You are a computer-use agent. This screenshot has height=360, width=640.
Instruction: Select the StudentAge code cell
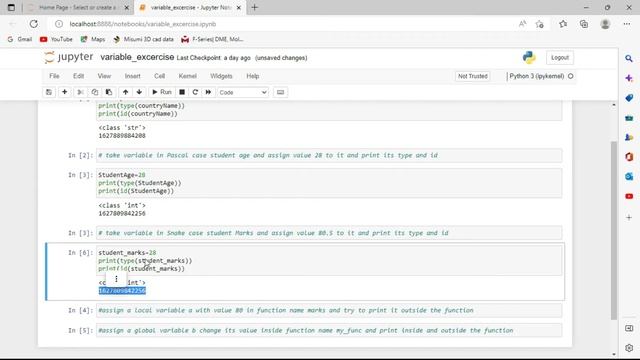pyautogui.click(x=329, y=183)
